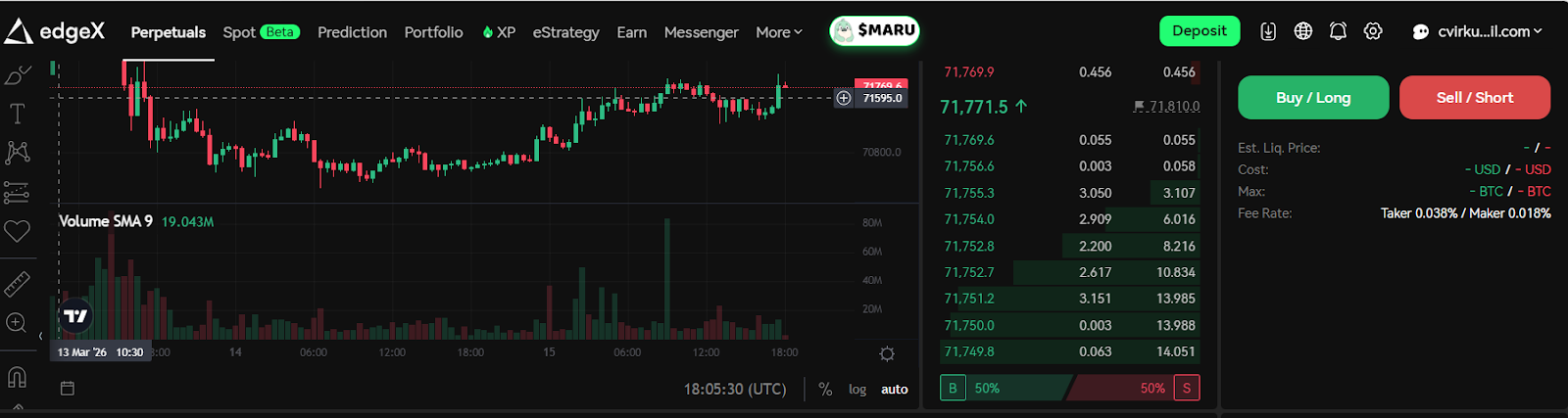Open notifications bell
1568x418 pixels.
[x=1338, y=31]
